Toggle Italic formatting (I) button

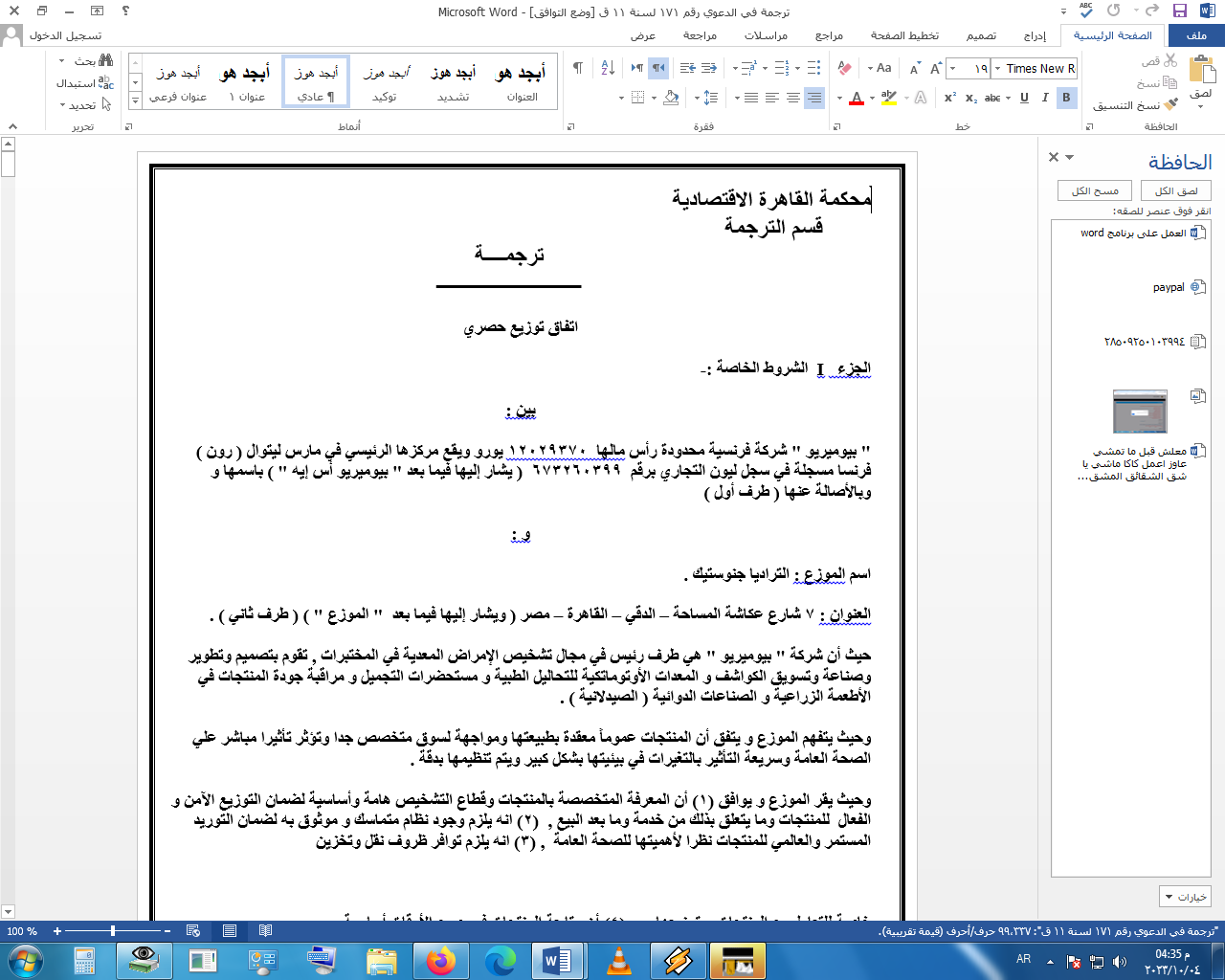(x=1045, y=98)
